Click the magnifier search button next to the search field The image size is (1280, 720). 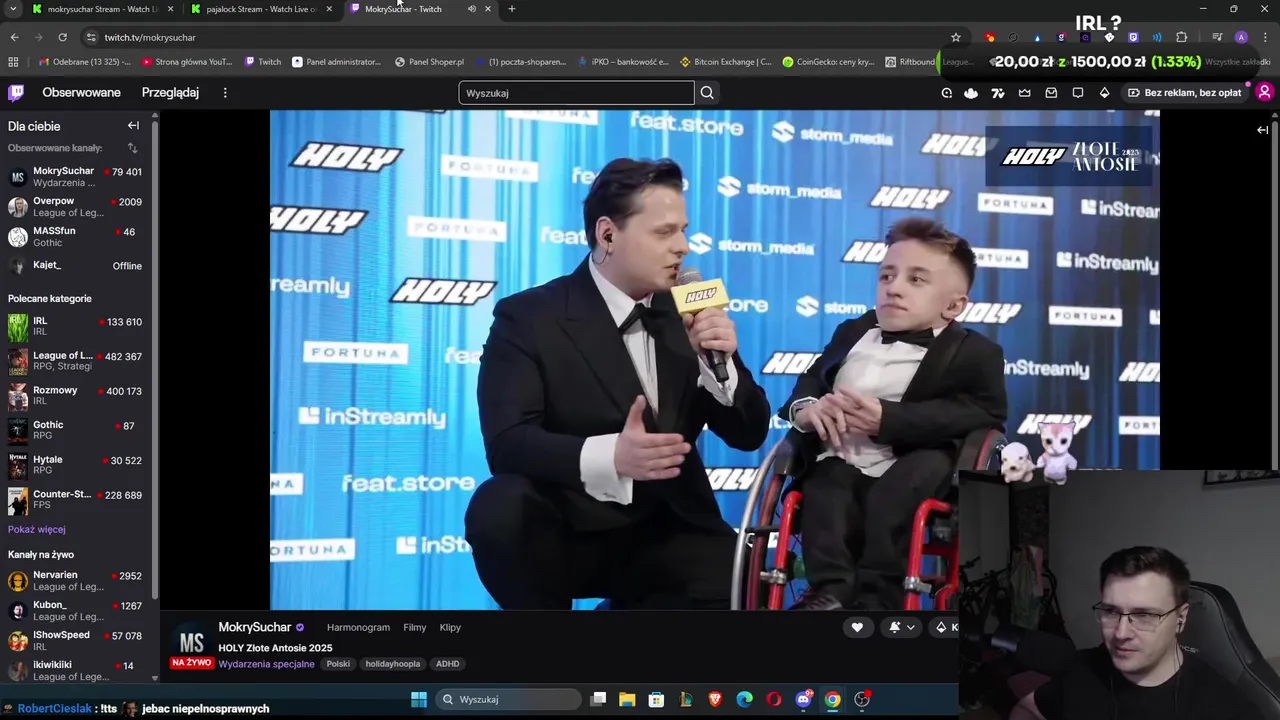(707, 93)
